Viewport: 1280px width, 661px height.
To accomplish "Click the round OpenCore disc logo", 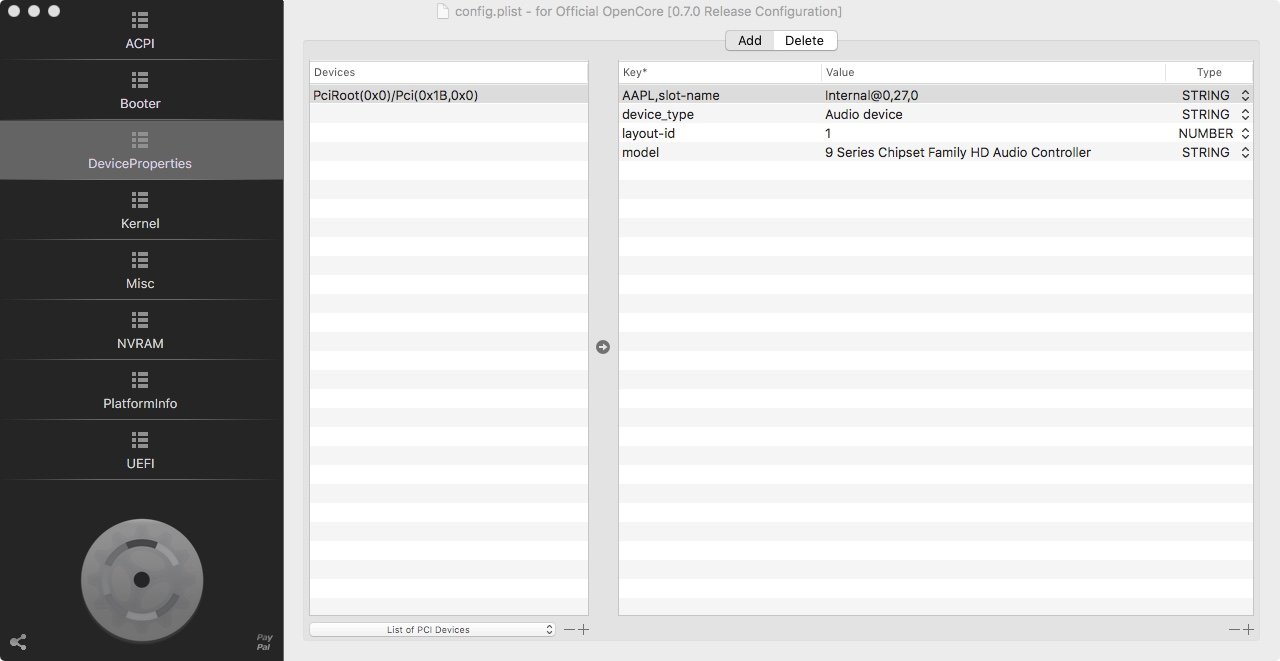I will pos(142,580).
